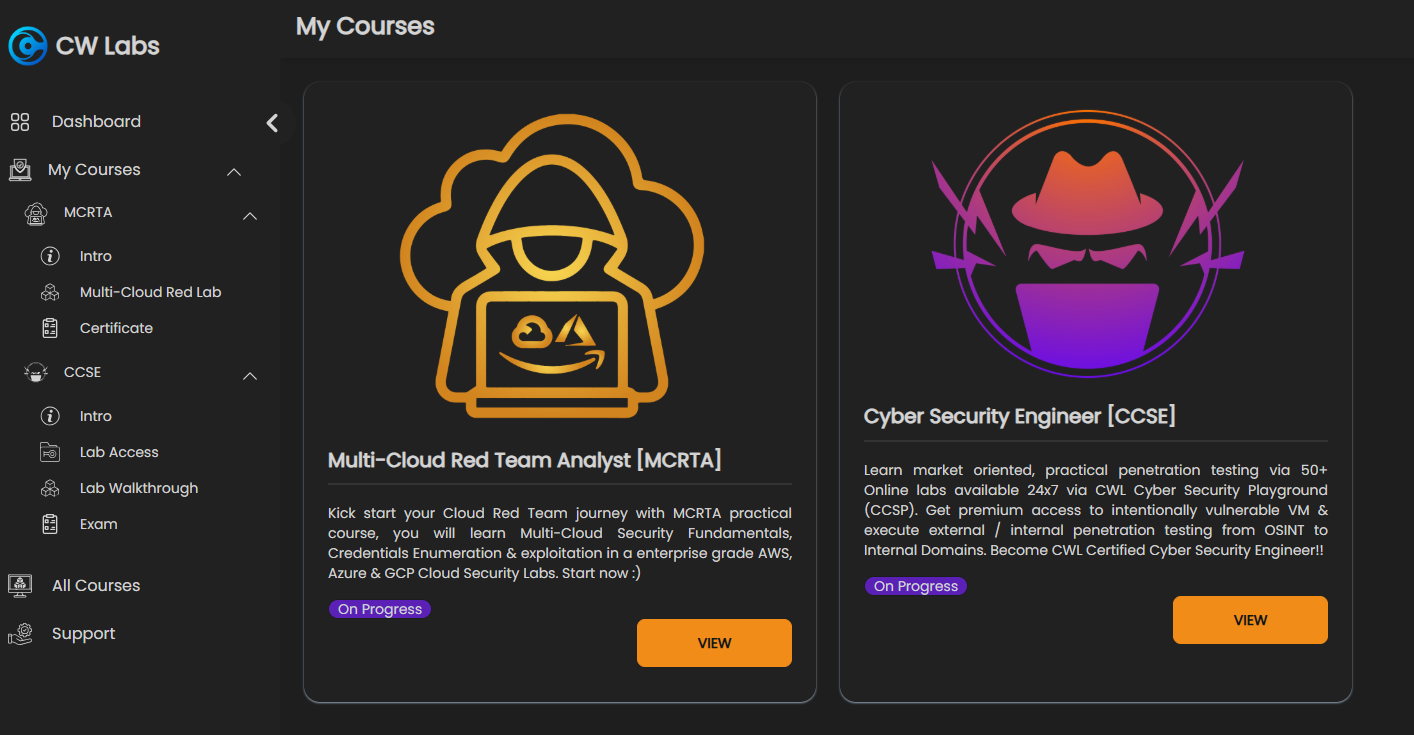Viewport: 1414px width, 735px height.
Task: Open the Support page
Action: pos(84,634)
